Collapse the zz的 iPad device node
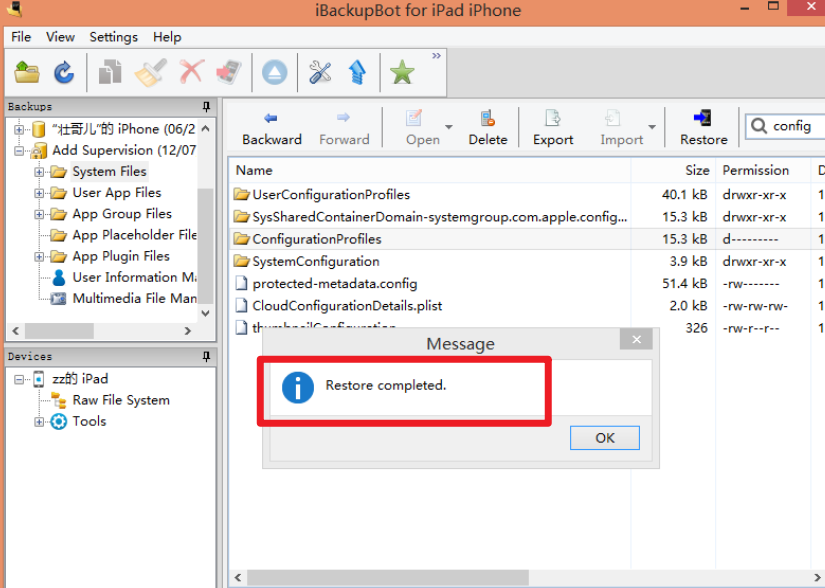 pyautogui.click(x=19, y=379)
